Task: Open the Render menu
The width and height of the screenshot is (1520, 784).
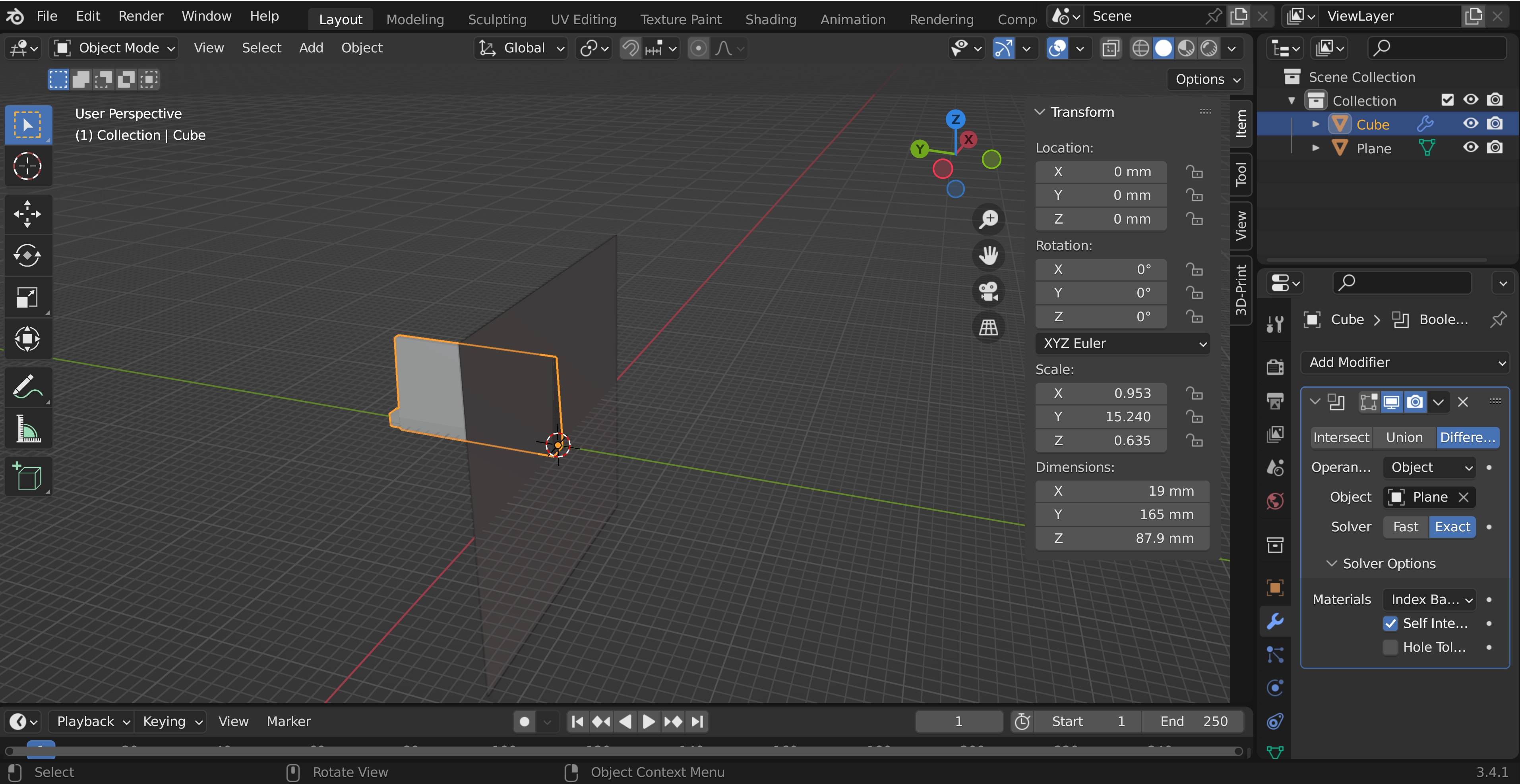Action: point(140,16)
